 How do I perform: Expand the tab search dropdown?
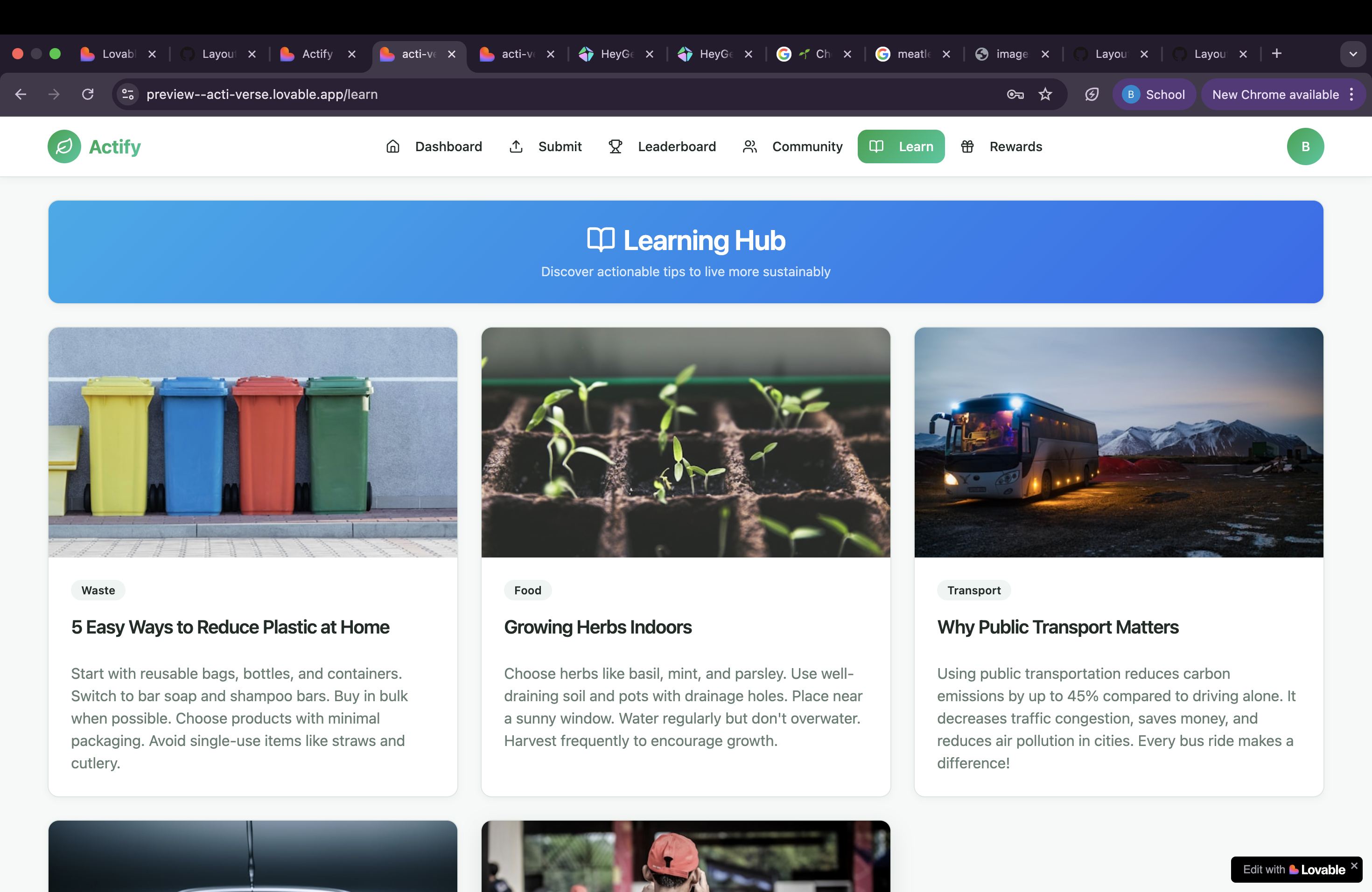coord(1352,54)
